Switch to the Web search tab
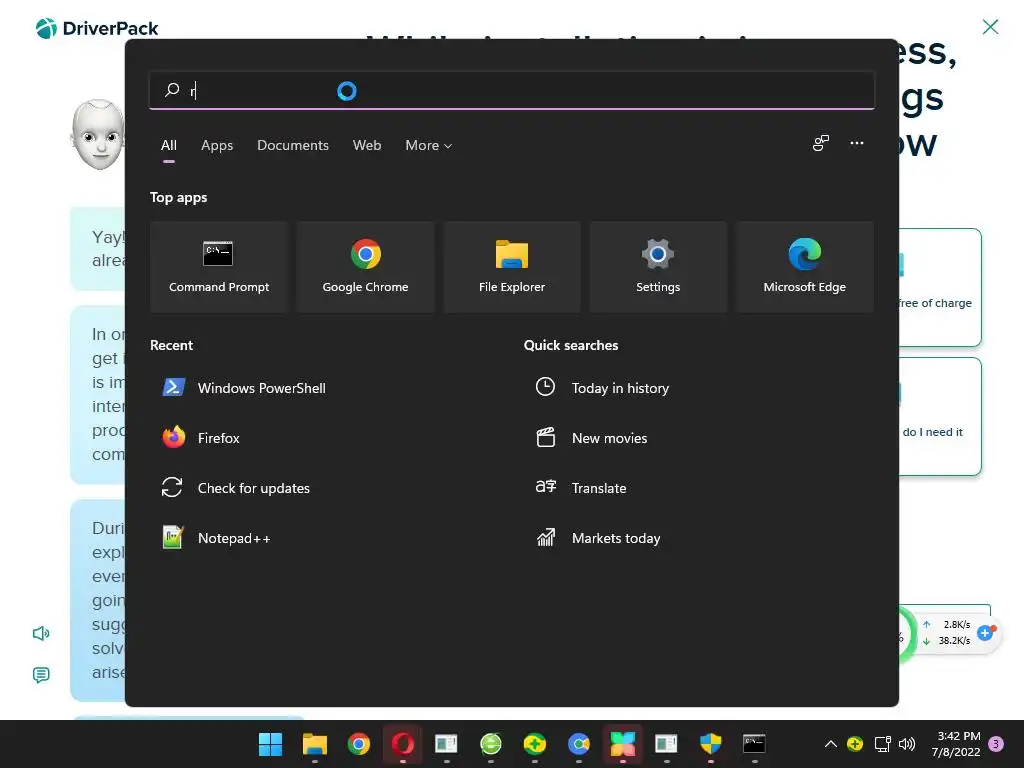Viewport: 1024px width, 768px height. [367, 146]
